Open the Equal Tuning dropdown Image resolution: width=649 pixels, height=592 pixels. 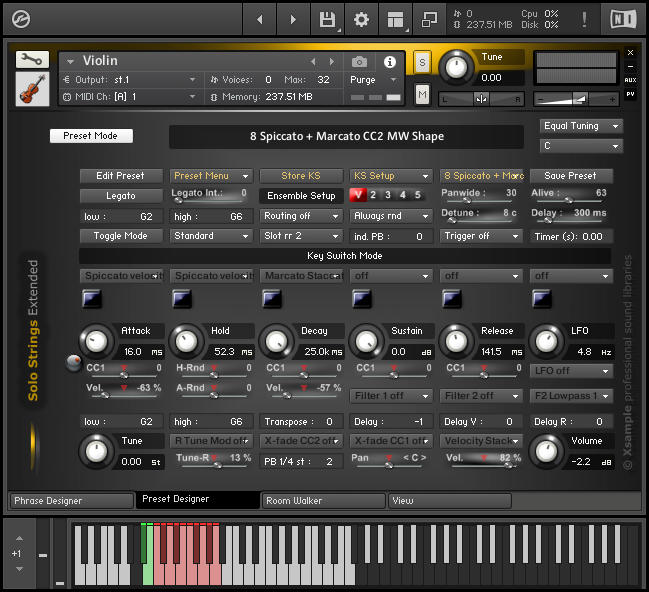(581, 126)
